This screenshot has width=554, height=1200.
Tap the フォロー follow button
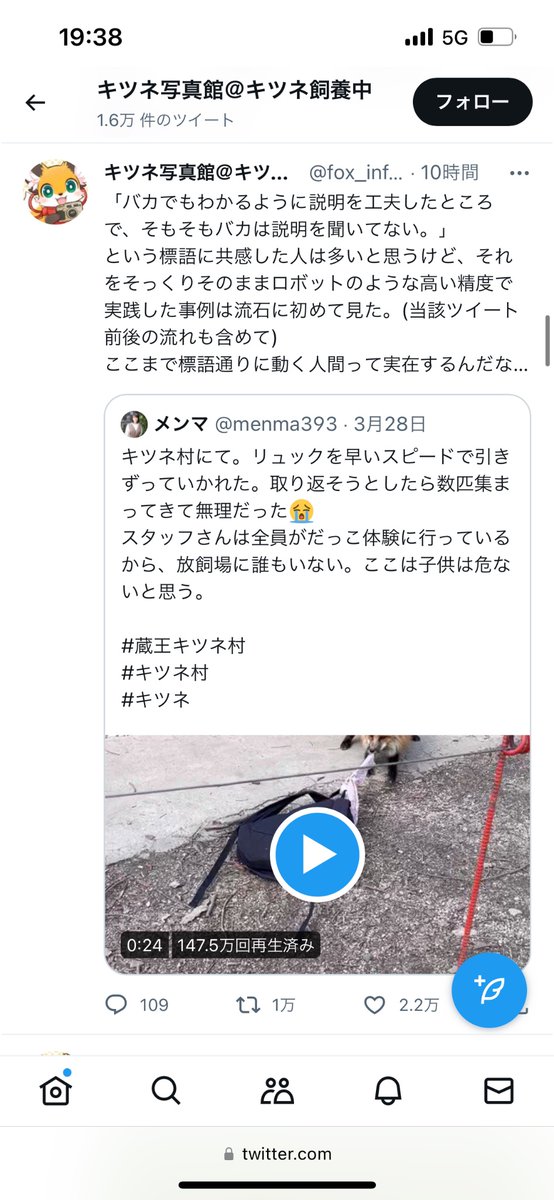pyautogui.click(x=472, y=102)
